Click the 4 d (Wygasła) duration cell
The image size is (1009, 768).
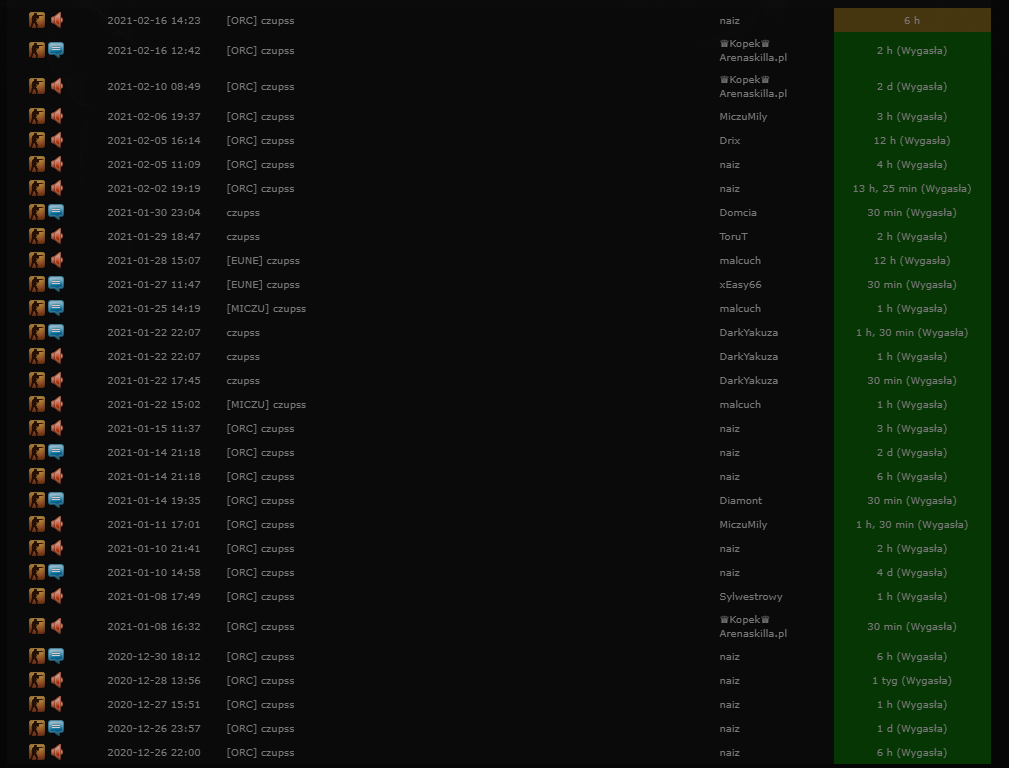pyautogui.click(x=912, y=572)
